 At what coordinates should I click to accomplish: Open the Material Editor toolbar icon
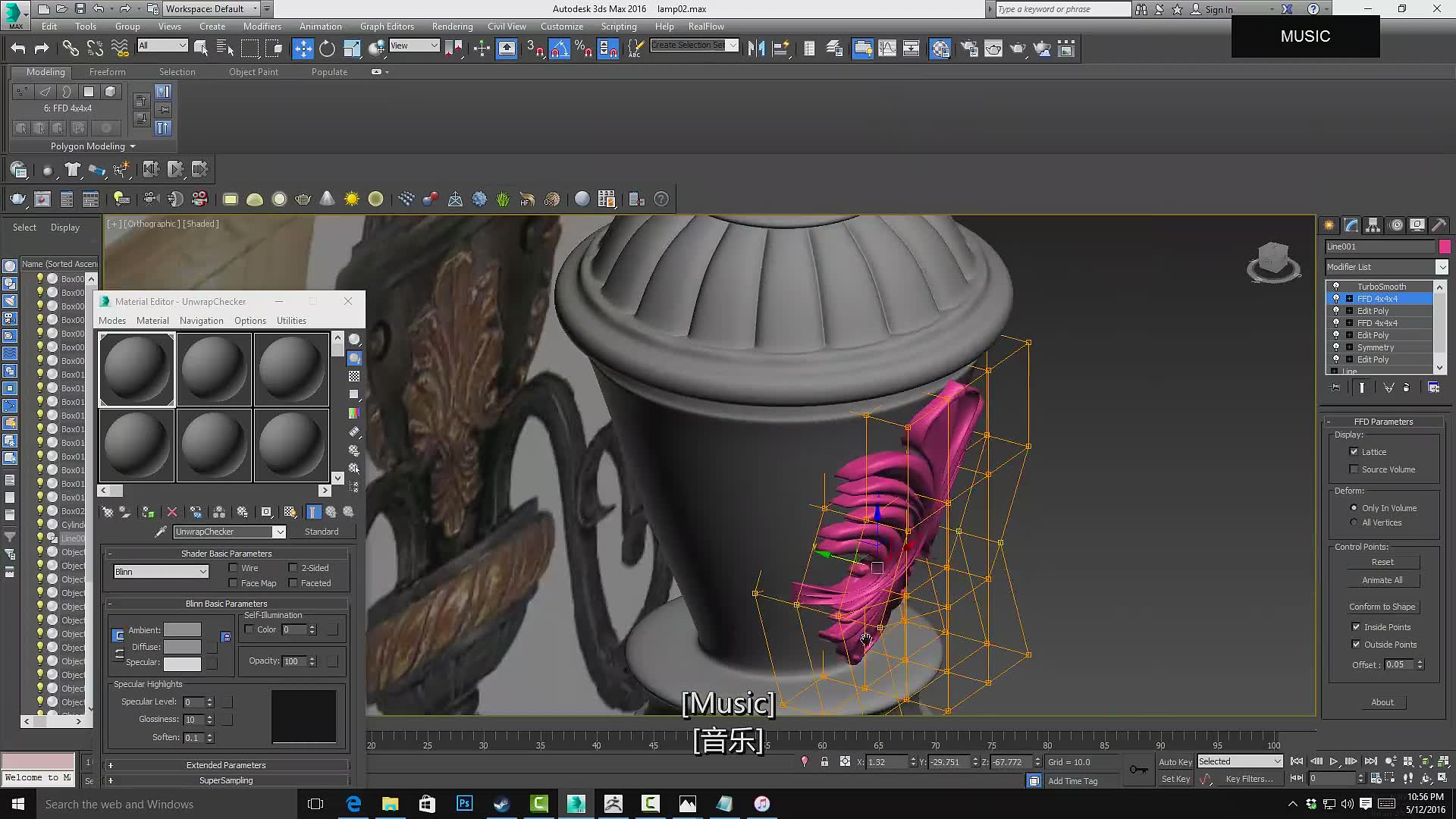(940, 49)
